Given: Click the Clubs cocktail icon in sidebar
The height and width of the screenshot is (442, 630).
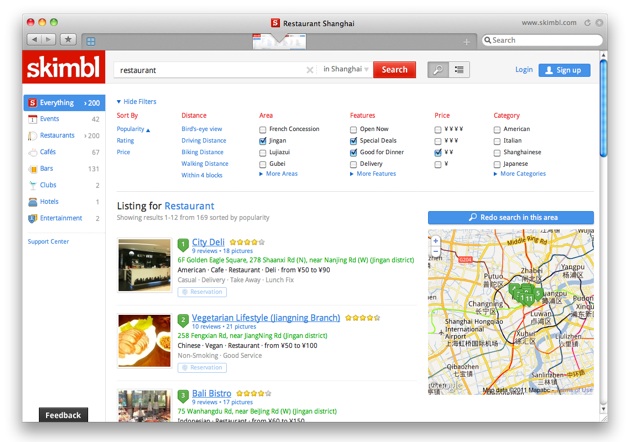Looking at the screenshot, I should 33,185.
